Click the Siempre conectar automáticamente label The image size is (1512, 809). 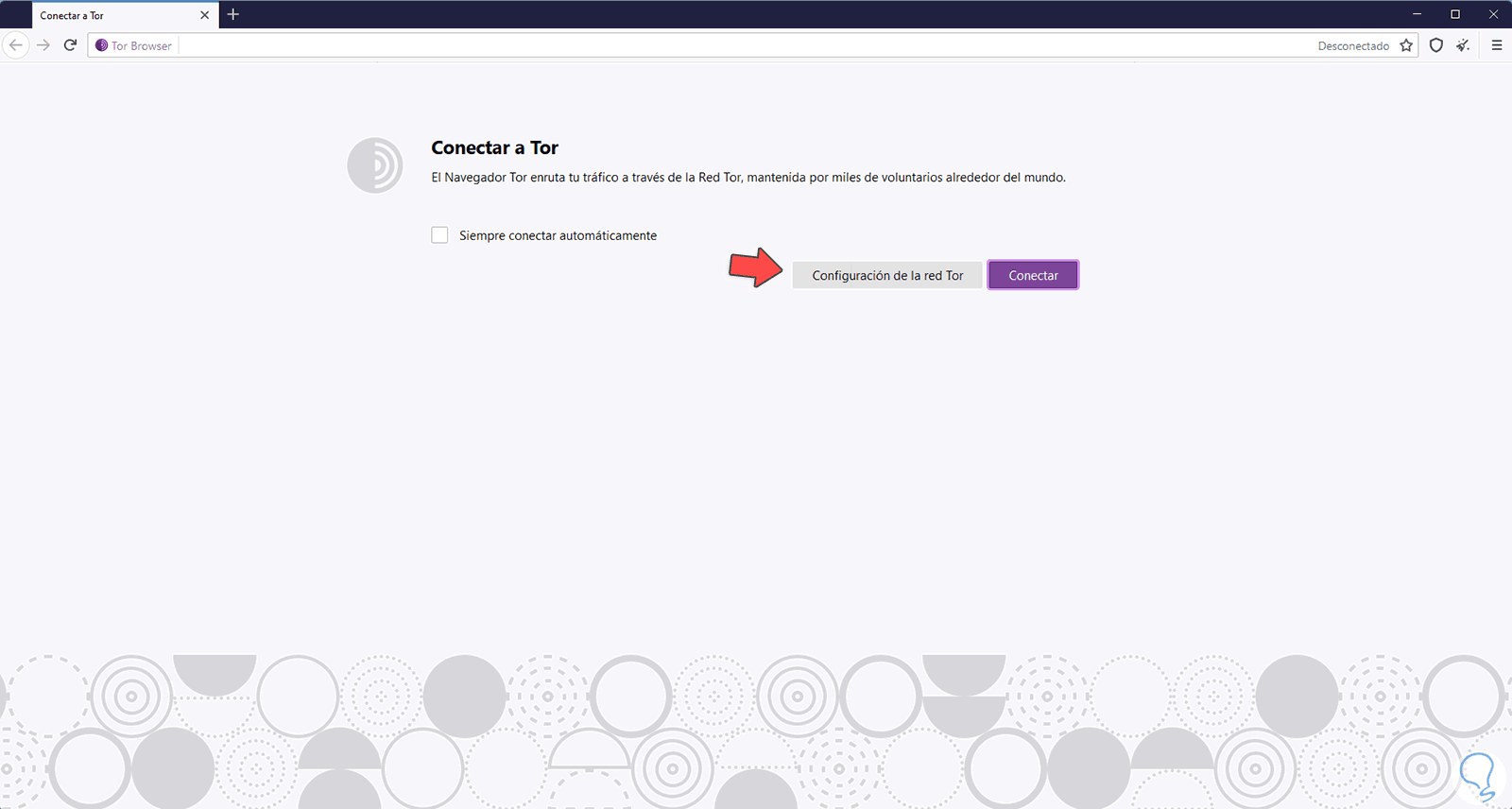[x=558, y=235]
